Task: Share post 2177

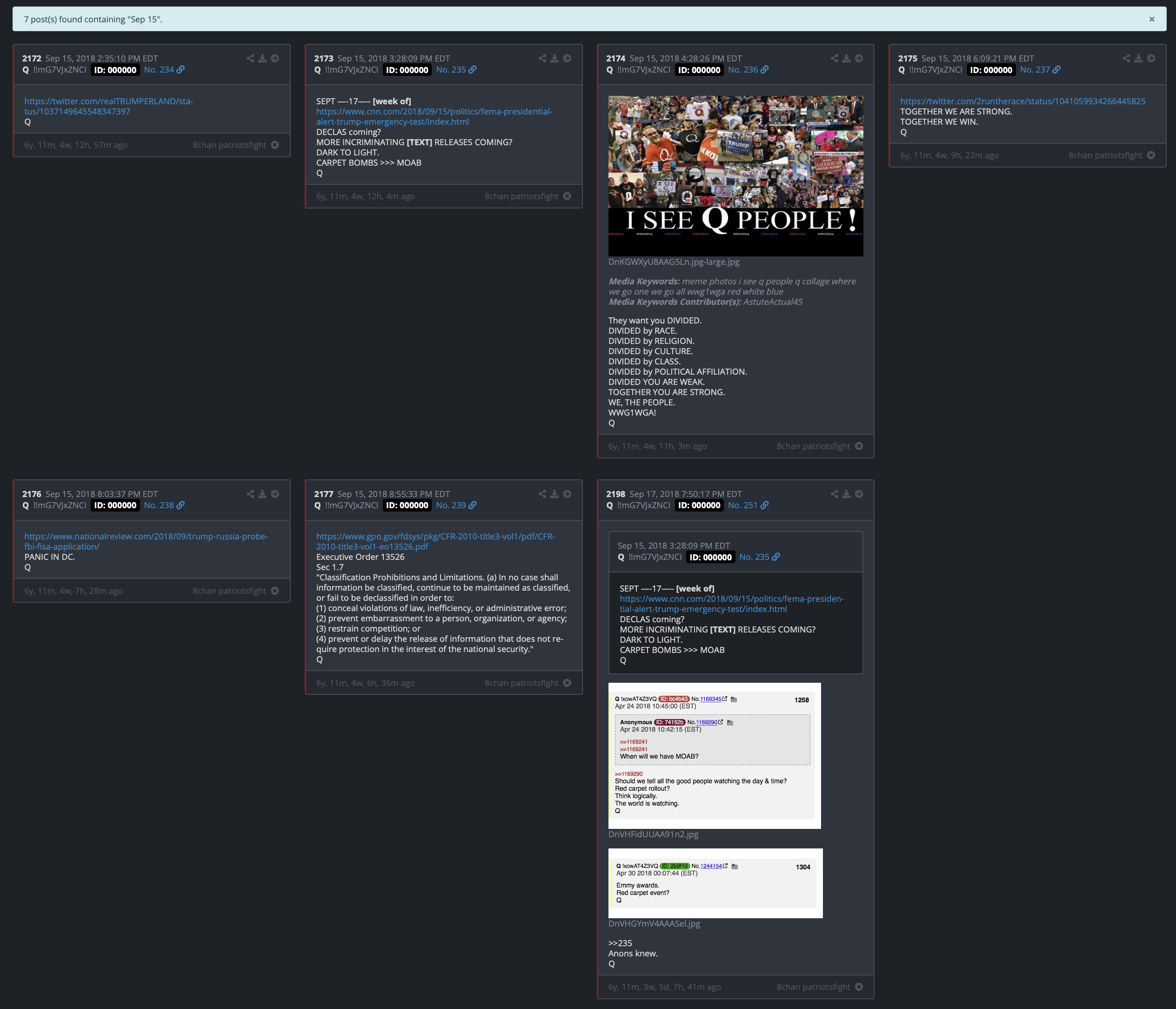Action: click(542, 494)
